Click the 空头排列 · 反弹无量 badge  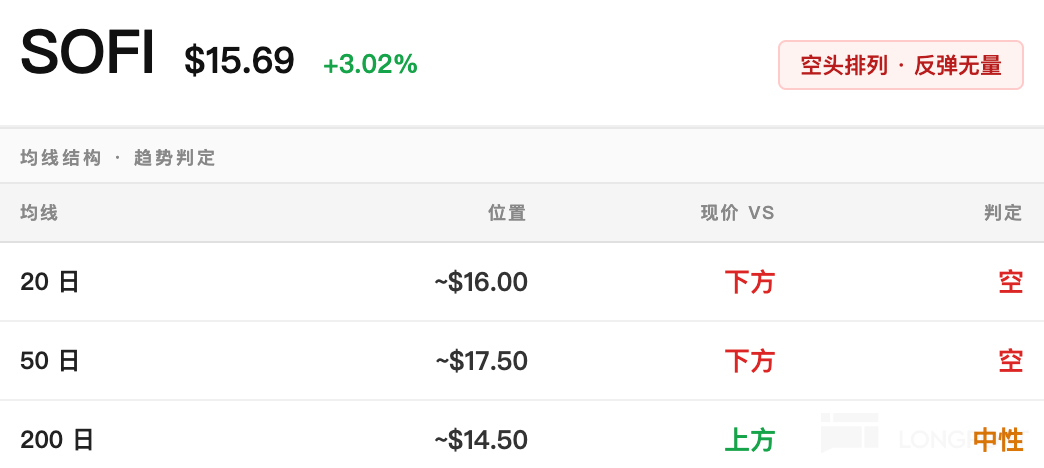click(x=900, y=65)
